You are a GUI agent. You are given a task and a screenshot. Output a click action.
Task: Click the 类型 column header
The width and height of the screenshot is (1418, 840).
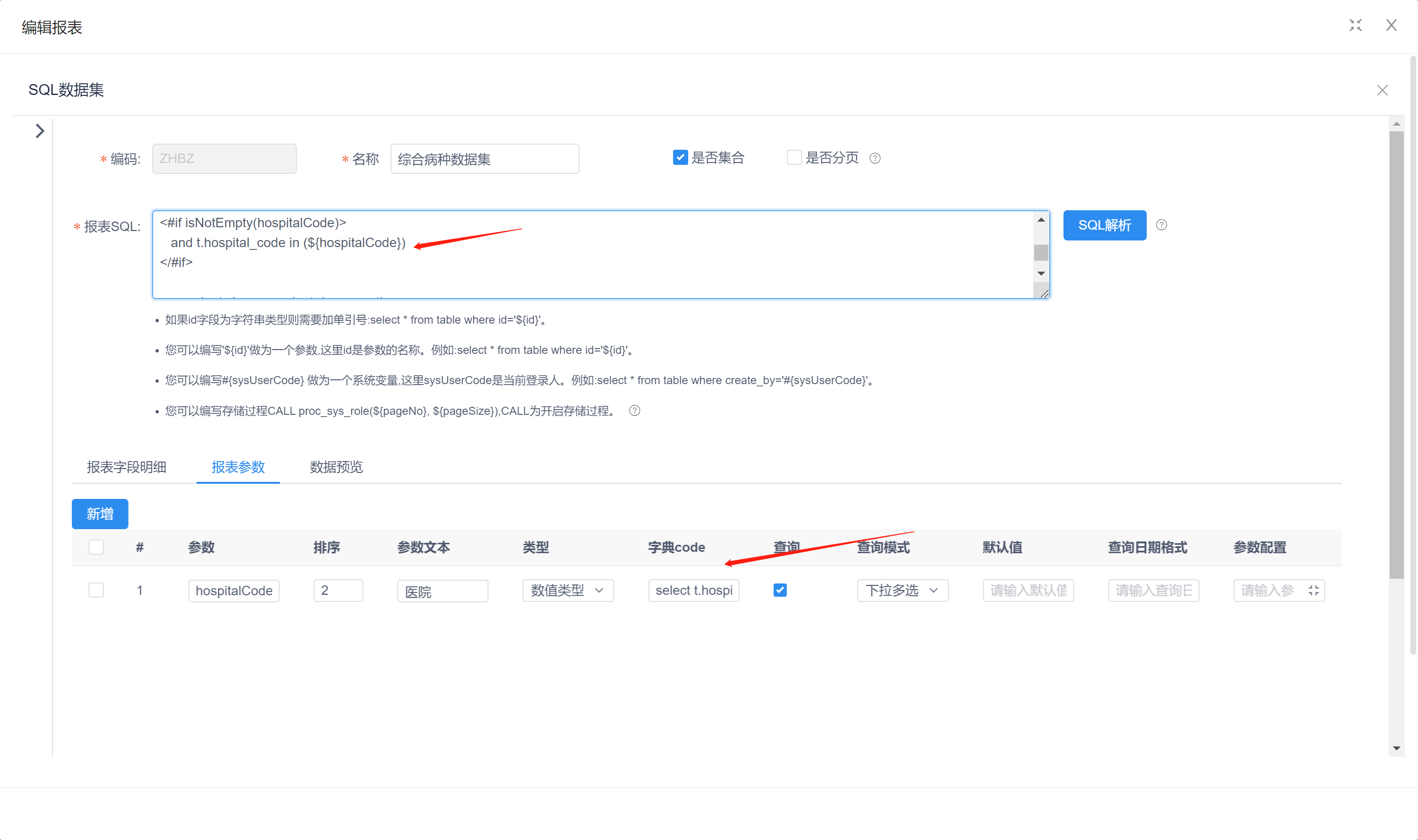536,548
